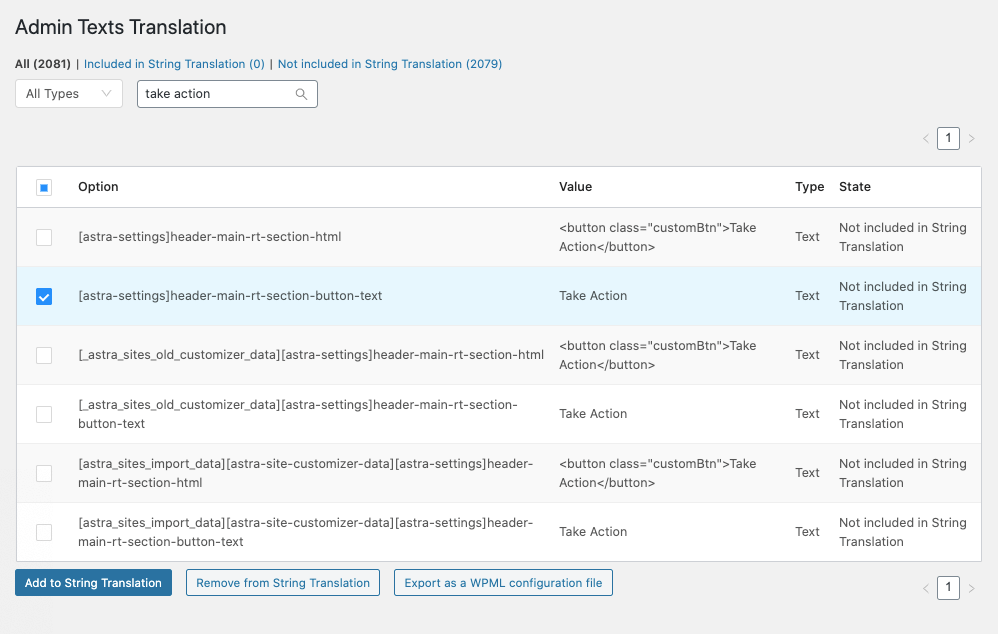Open the All Types dropdown
The width and height of the screenshot is (998, 634).
pos(69,94)
